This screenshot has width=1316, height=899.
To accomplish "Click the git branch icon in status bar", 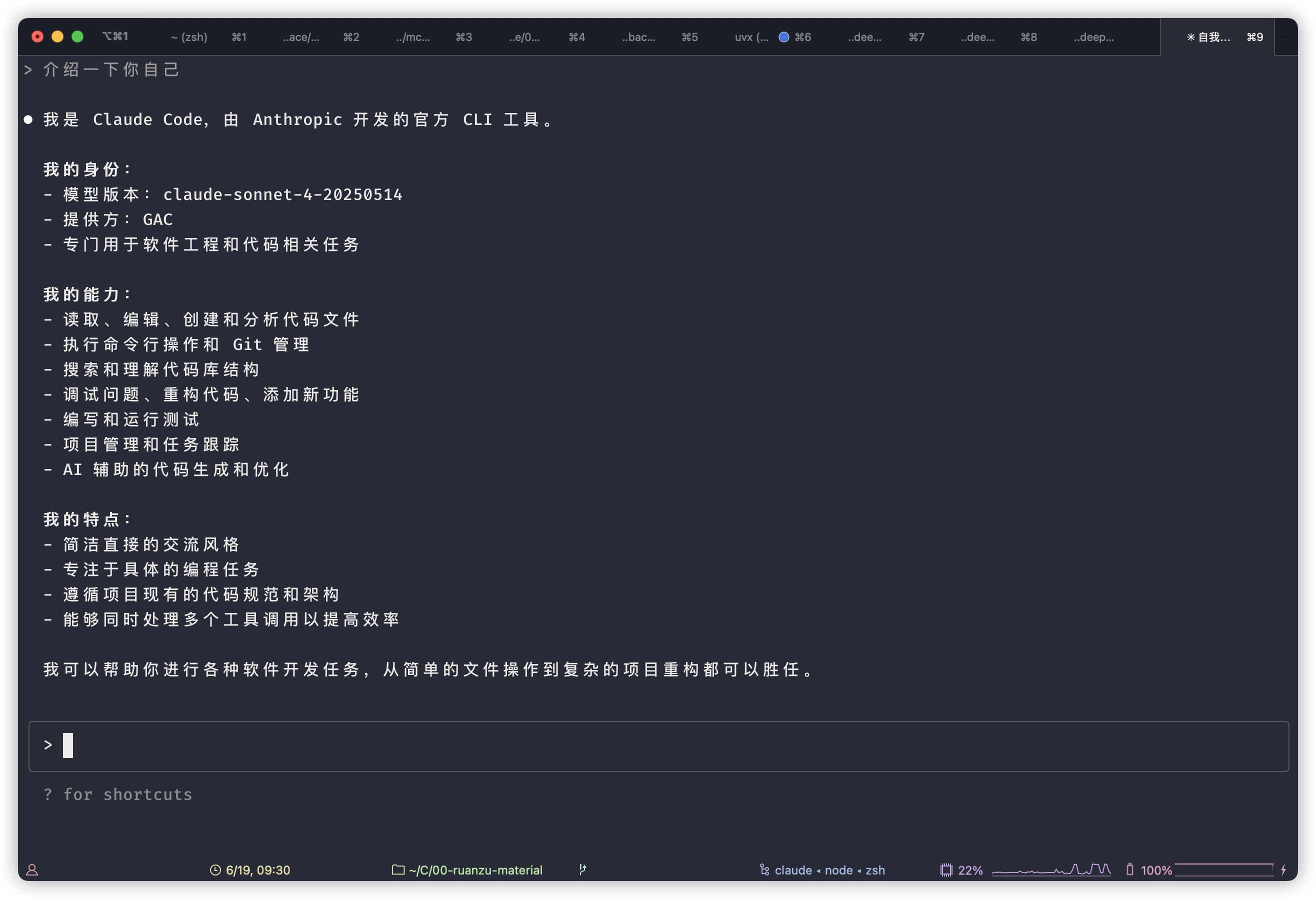I will point(582,869).
